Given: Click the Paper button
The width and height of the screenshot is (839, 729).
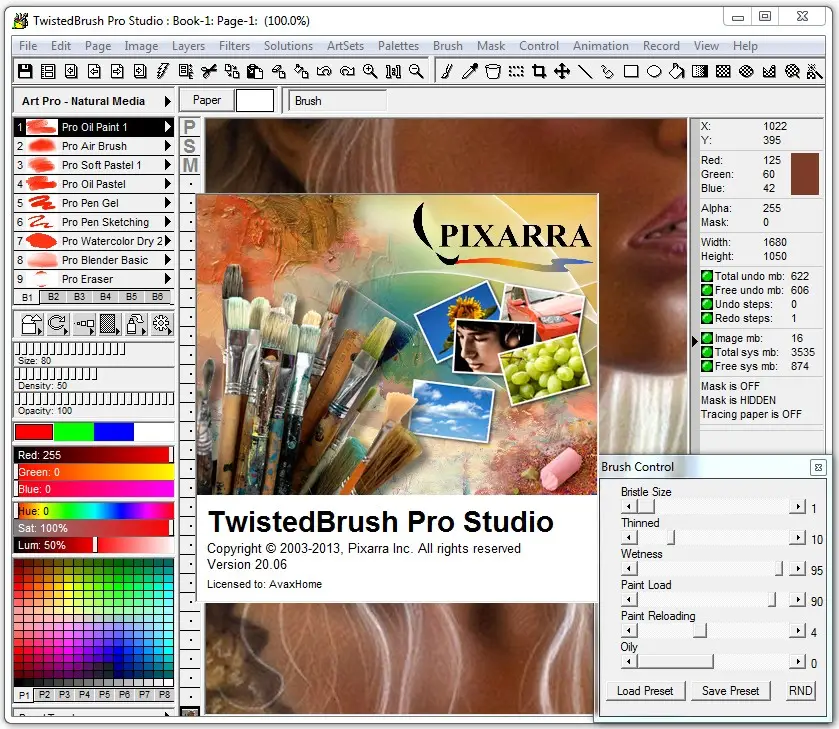Looking at the screenshot, I should point(207,100).
